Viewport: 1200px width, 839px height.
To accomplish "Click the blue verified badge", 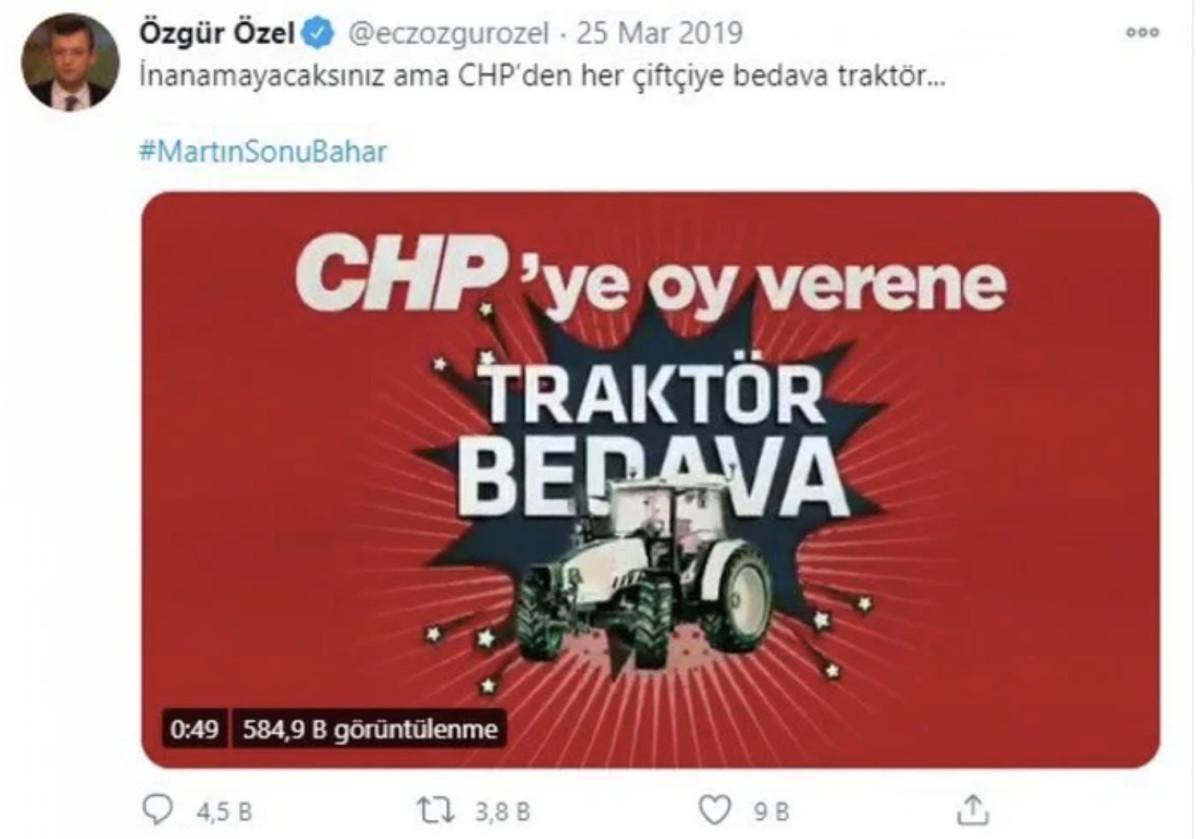I will click(x=319, y=33).
